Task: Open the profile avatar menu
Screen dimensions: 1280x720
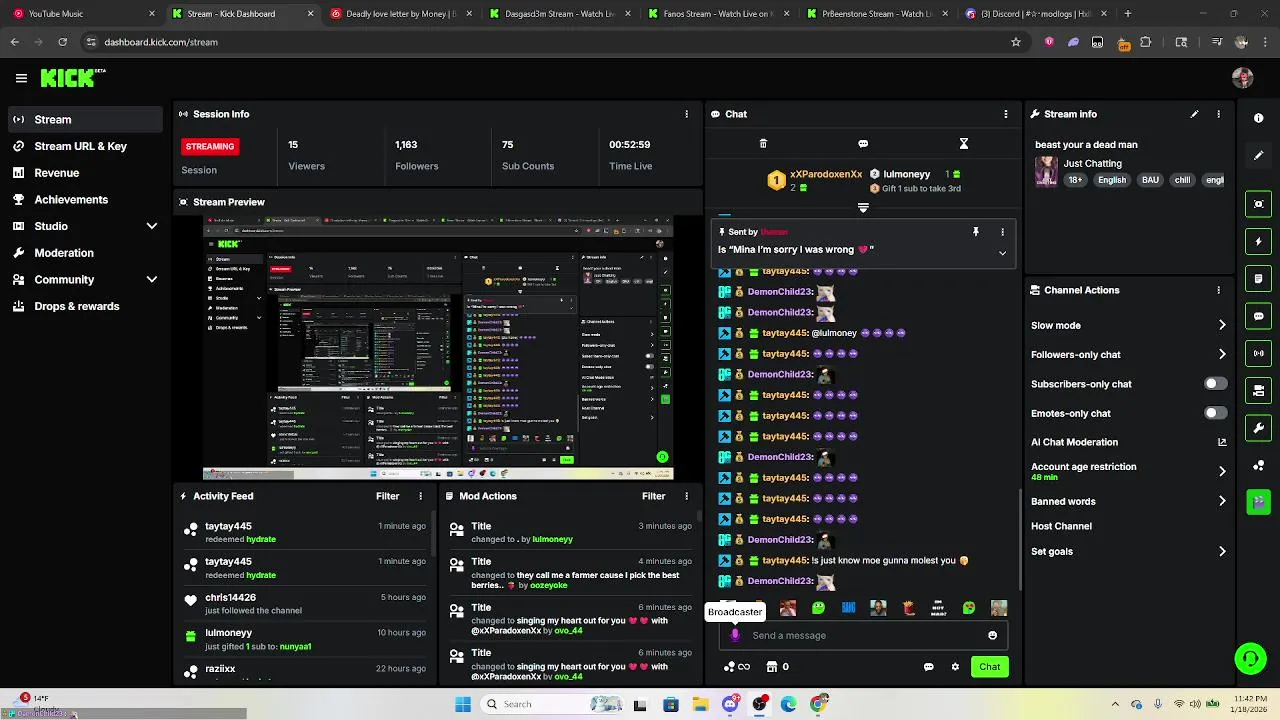Action: click(x=1243, y=78)
